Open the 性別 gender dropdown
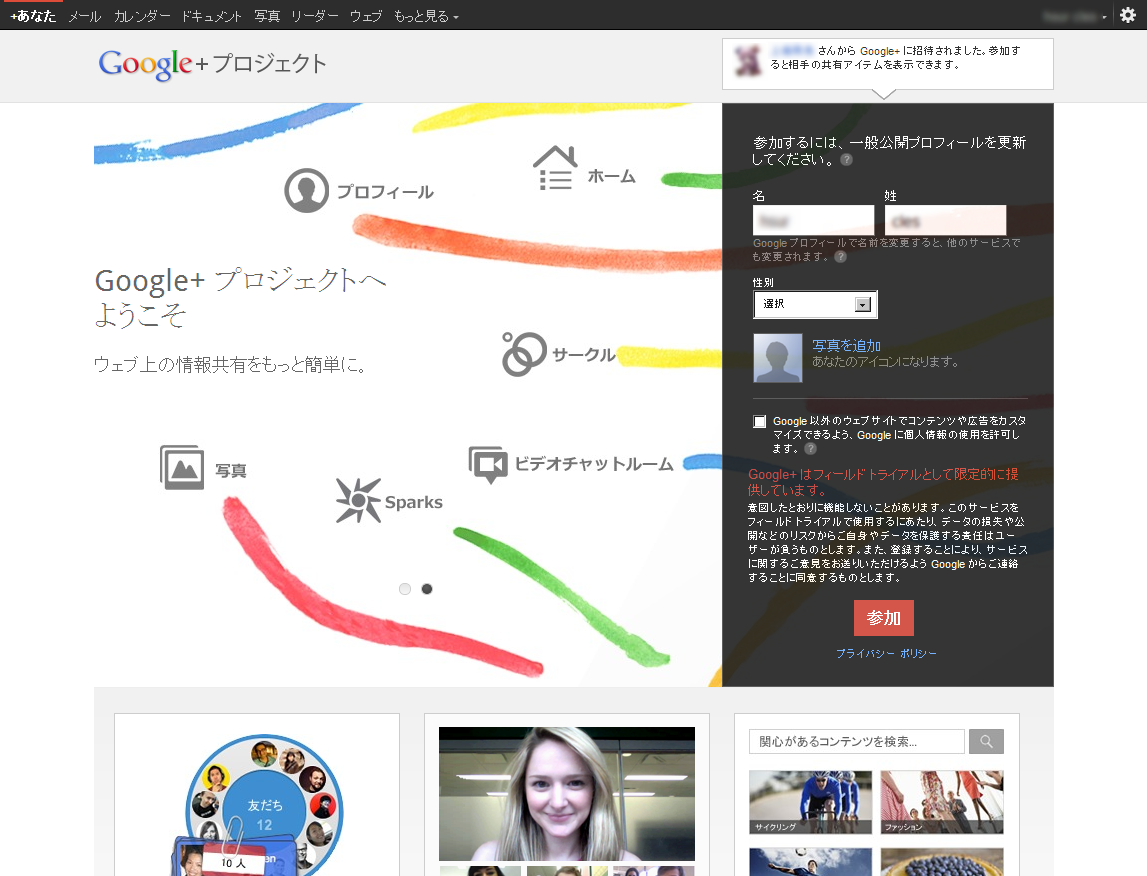Image resolution: width=1147 pixels, height=876 pixels. (815, 304)
